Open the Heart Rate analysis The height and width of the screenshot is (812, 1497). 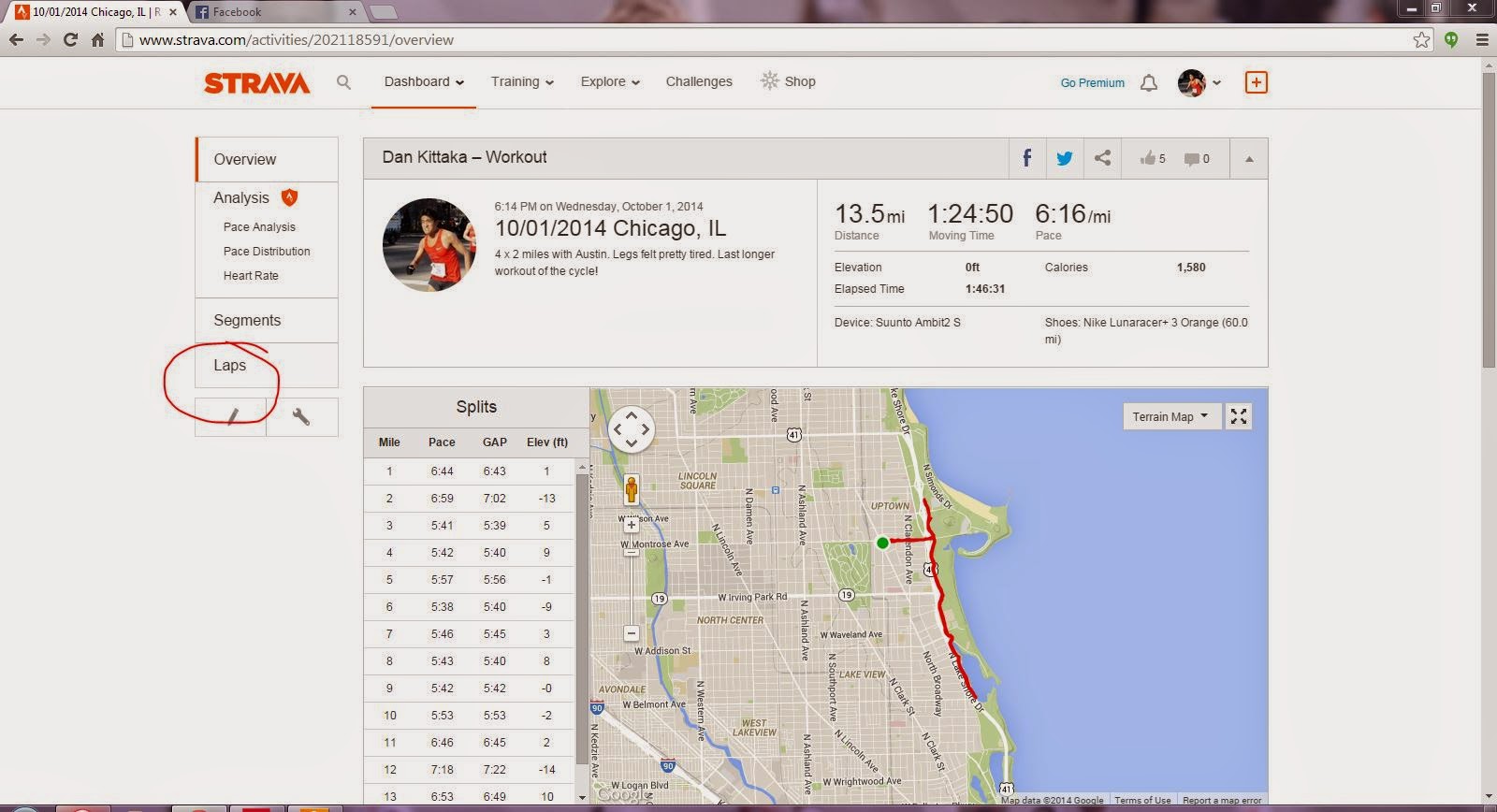tap(251, 276)
